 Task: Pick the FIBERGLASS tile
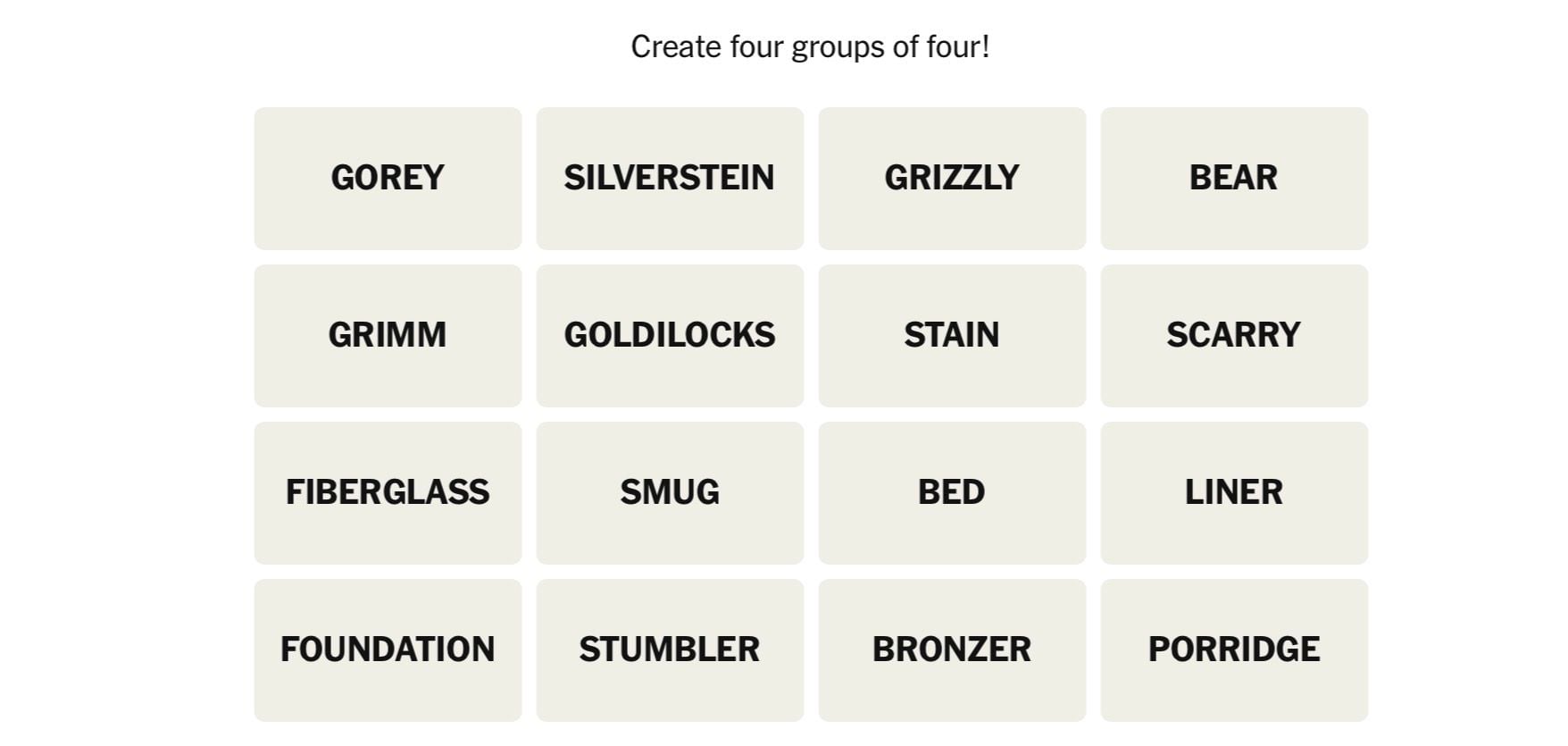pos(388,492)
